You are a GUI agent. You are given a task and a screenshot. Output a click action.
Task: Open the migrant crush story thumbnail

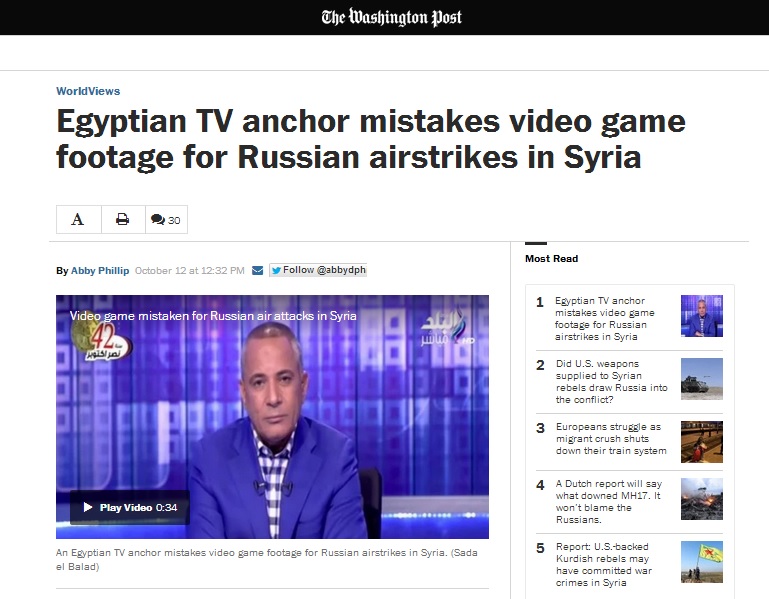coord(702,442)
